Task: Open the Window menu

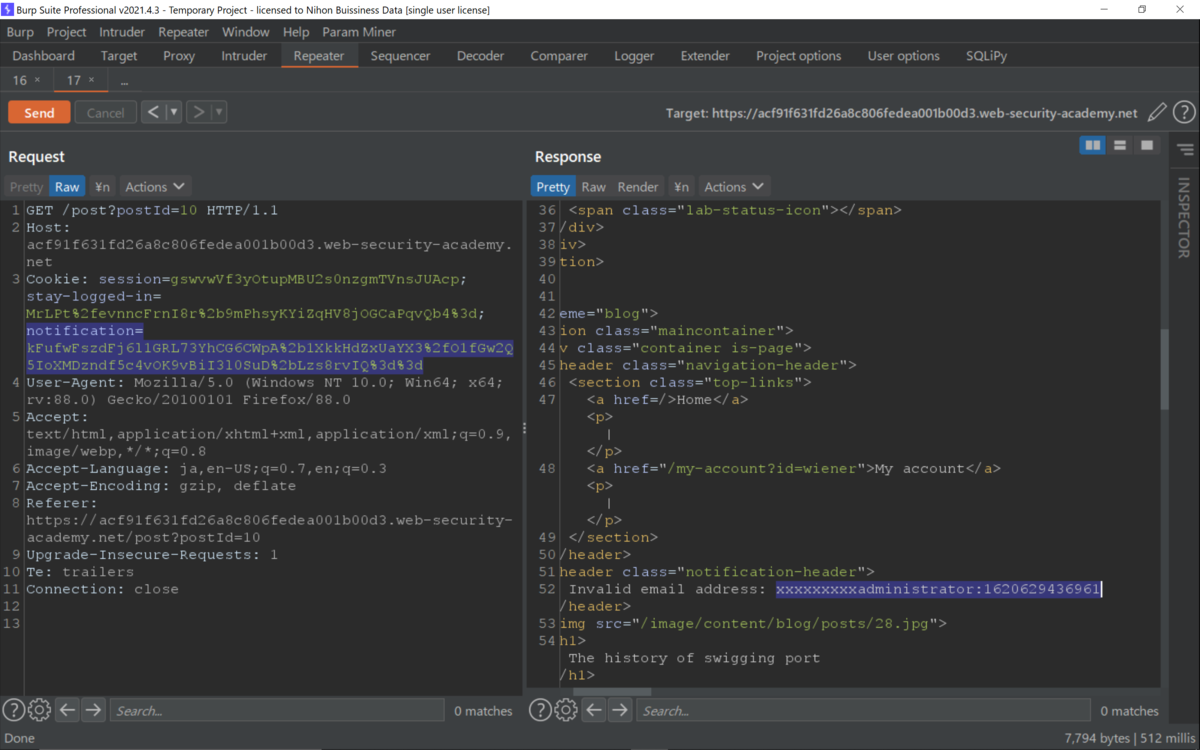Action: point(245,32)
